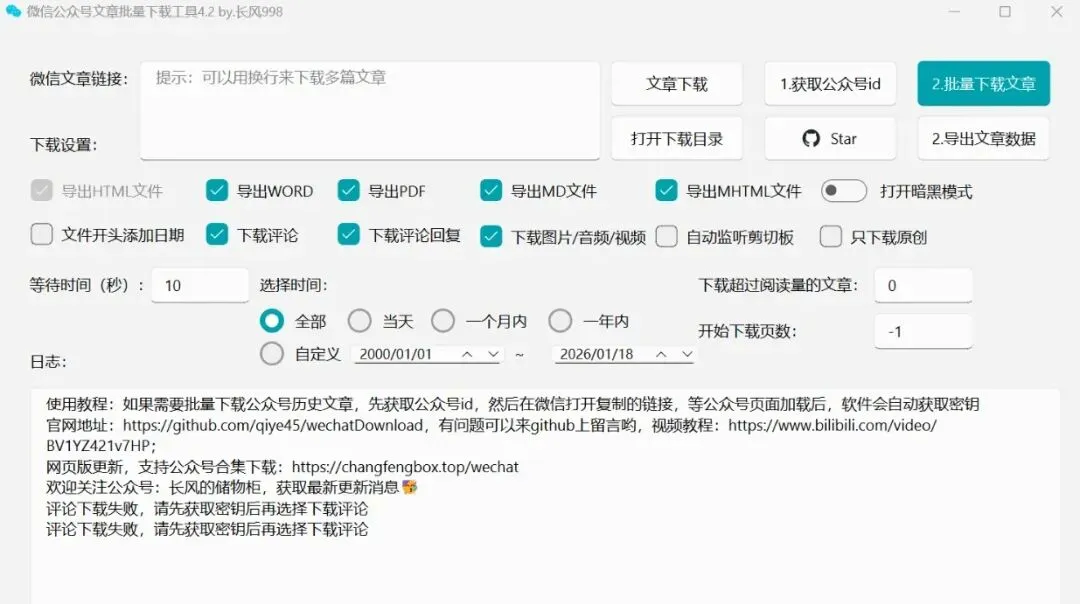Click 1.获取公众号id button

[830, 84]
